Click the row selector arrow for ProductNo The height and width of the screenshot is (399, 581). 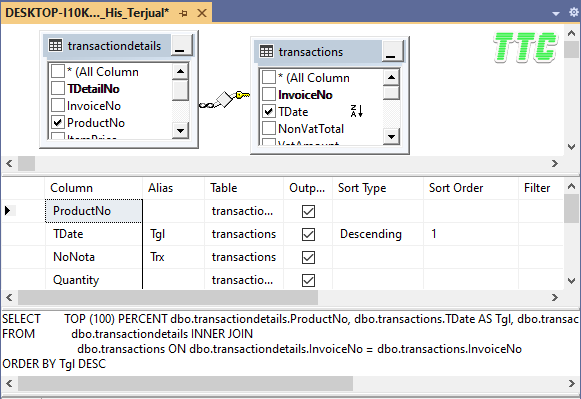[8, 210]
